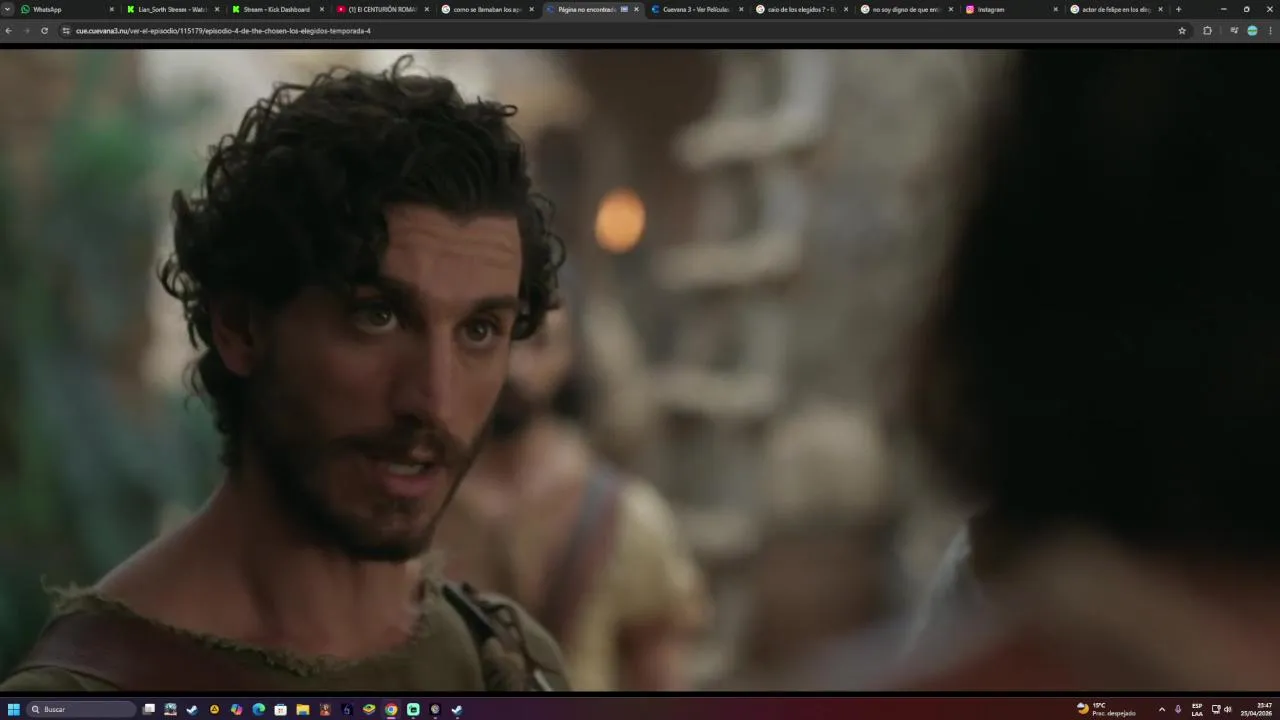The width and height of the screenshot is (1280, 720).
Task: Open the network status tray icon
Action: [x=1216, y=709]
